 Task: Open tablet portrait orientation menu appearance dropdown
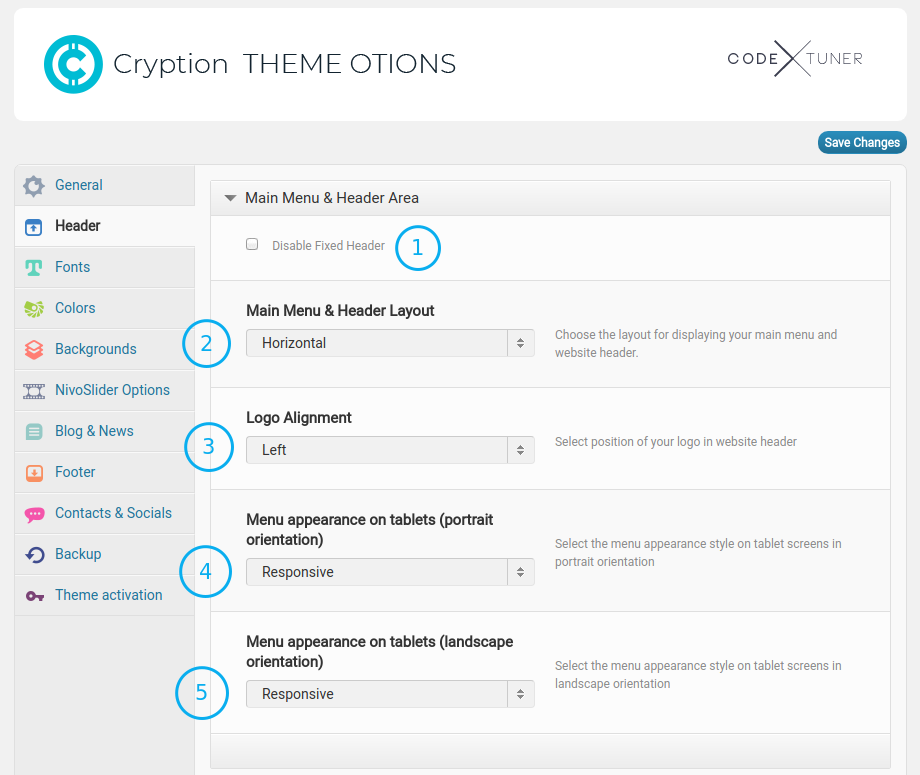coord(390,572)
